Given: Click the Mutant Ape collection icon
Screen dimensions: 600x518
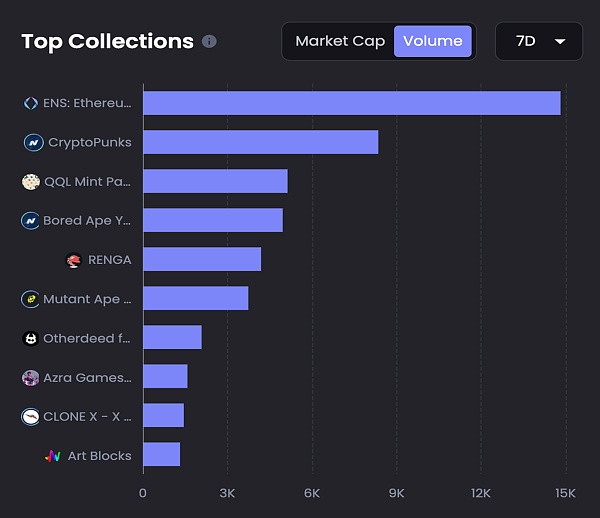Looking at the screenshot, I should (30, 299).
